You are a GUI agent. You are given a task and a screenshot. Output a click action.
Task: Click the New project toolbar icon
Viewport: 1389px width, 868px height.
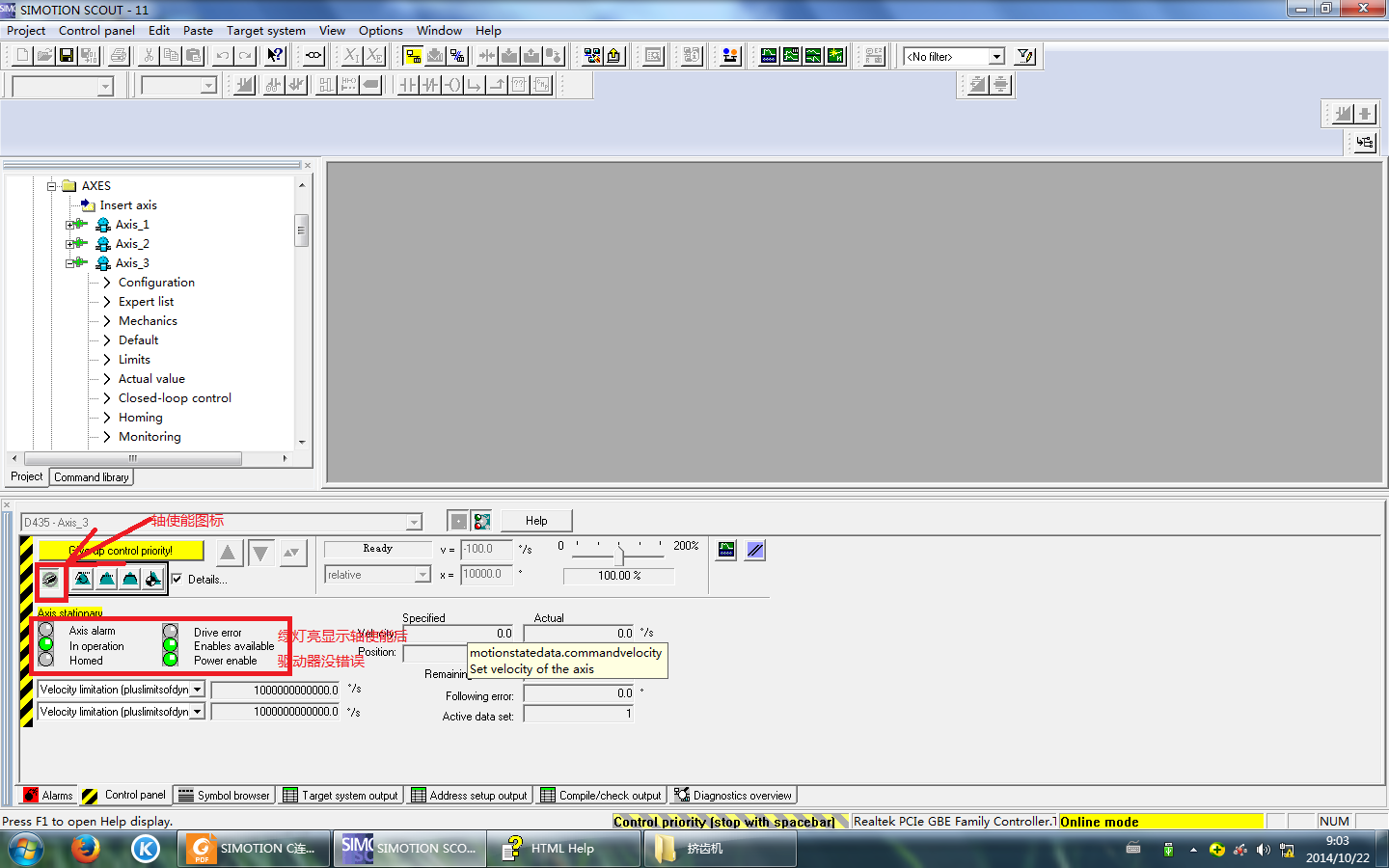click(22, 56)
